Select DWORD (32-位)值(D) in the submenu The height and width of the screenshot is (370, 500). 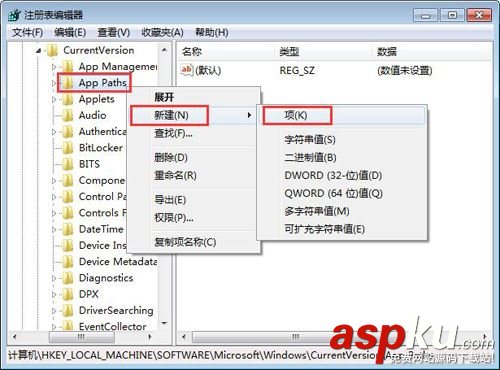[x=342, y=175]
